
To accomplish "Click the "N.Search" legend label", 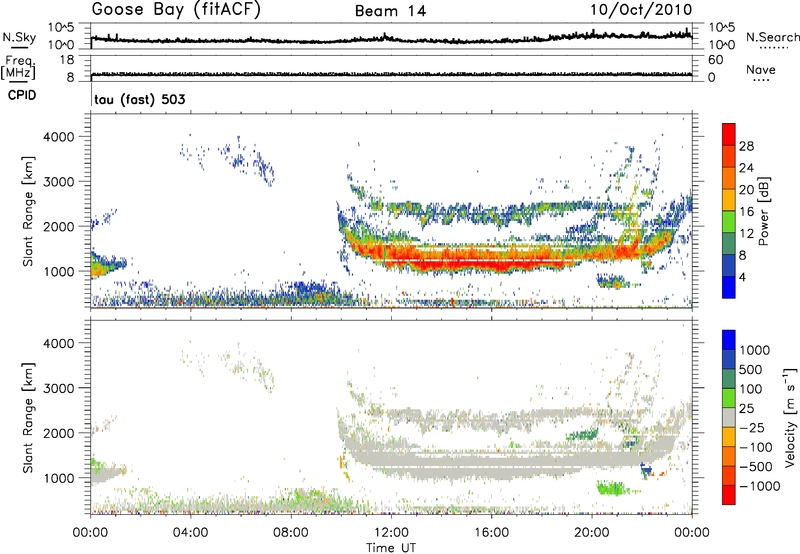I will 773,37.
